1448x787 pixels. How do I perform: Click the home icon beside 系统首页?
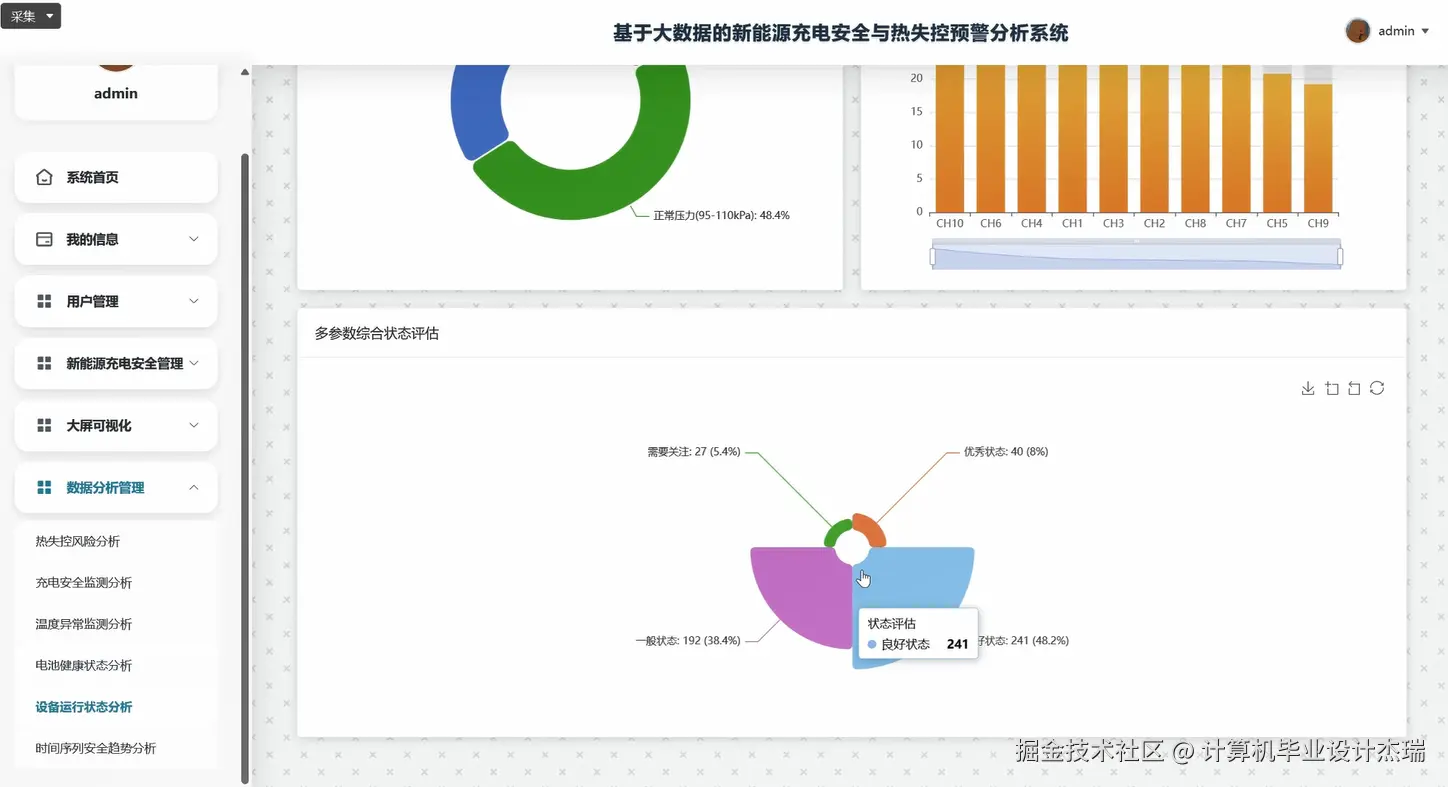point(44,177)
